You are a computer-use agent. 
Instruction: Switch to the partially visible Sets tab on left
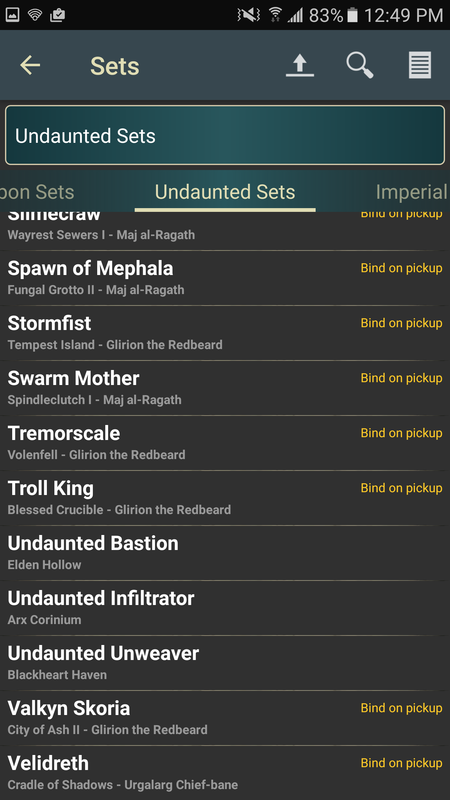pyautogui.click(x=37, y=192)
